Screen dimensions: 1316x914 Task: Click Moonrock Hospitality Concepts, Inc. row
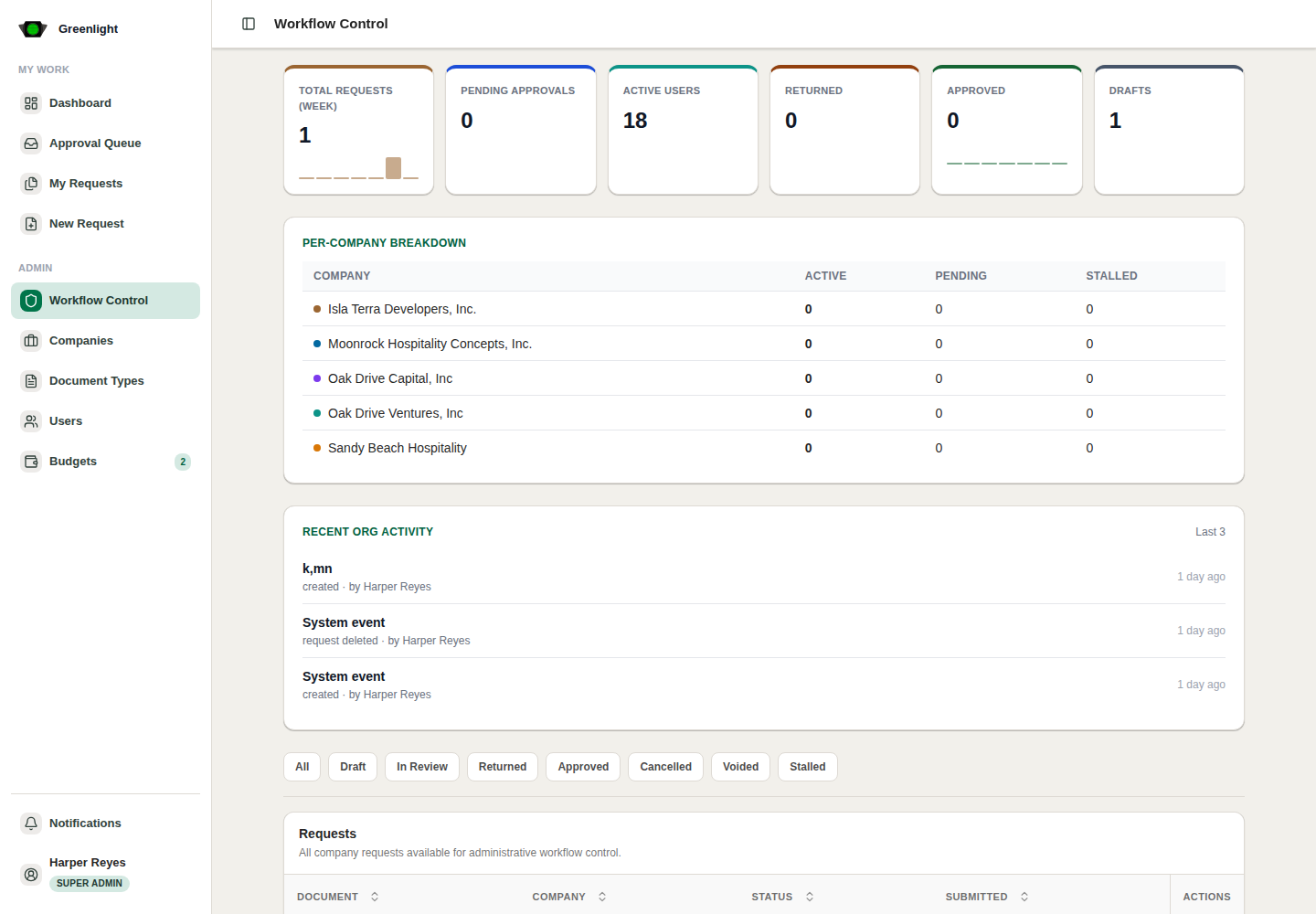pos(764,344)
